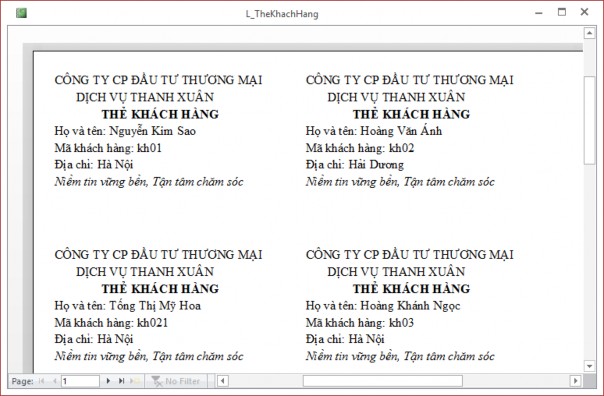Click Hà Nội on Nguyễn Kim Sao's card
This screenshot has width=604, height=396.
[115, 165]
